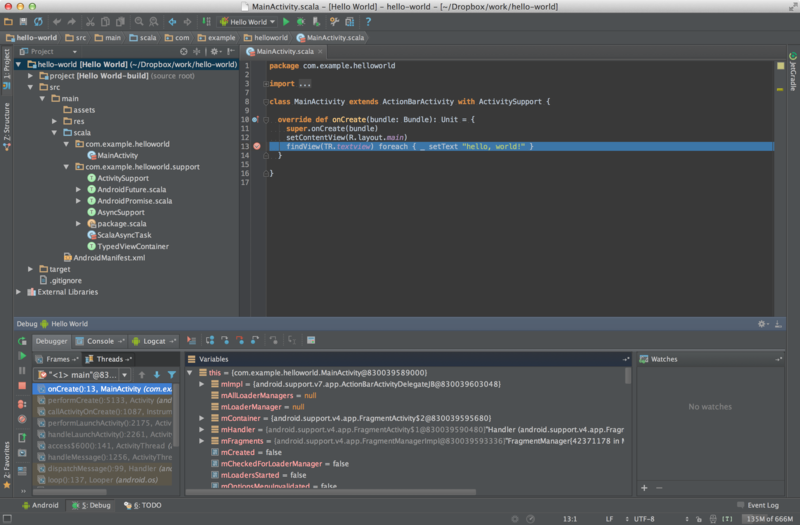Expand the mImpl variable

[x=202, y=384]
